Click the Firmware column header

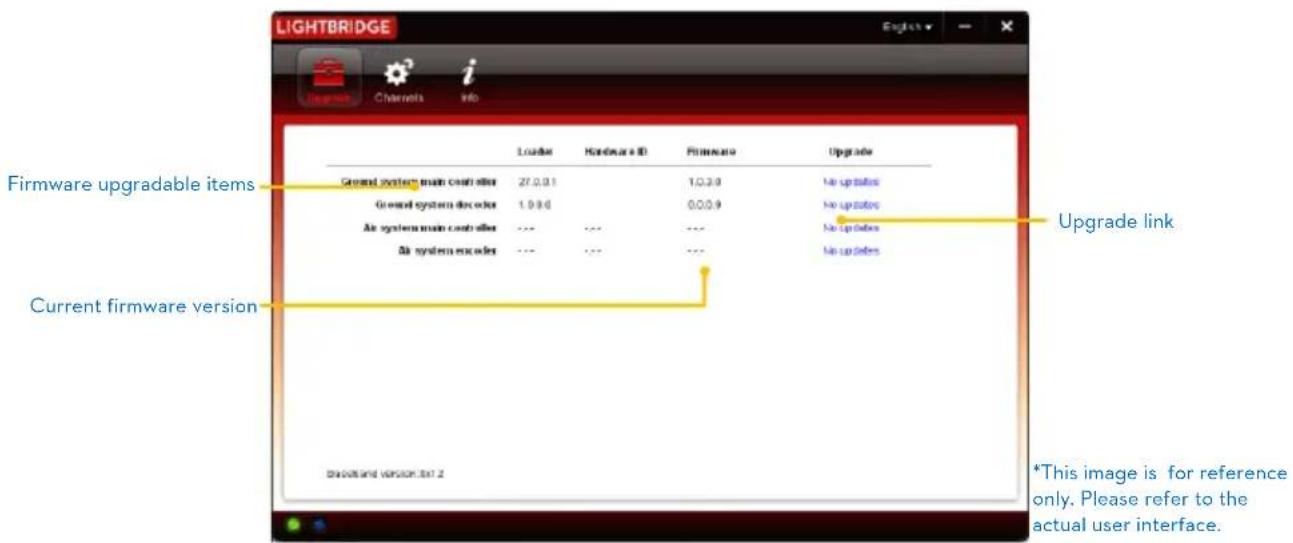(711, 152)
